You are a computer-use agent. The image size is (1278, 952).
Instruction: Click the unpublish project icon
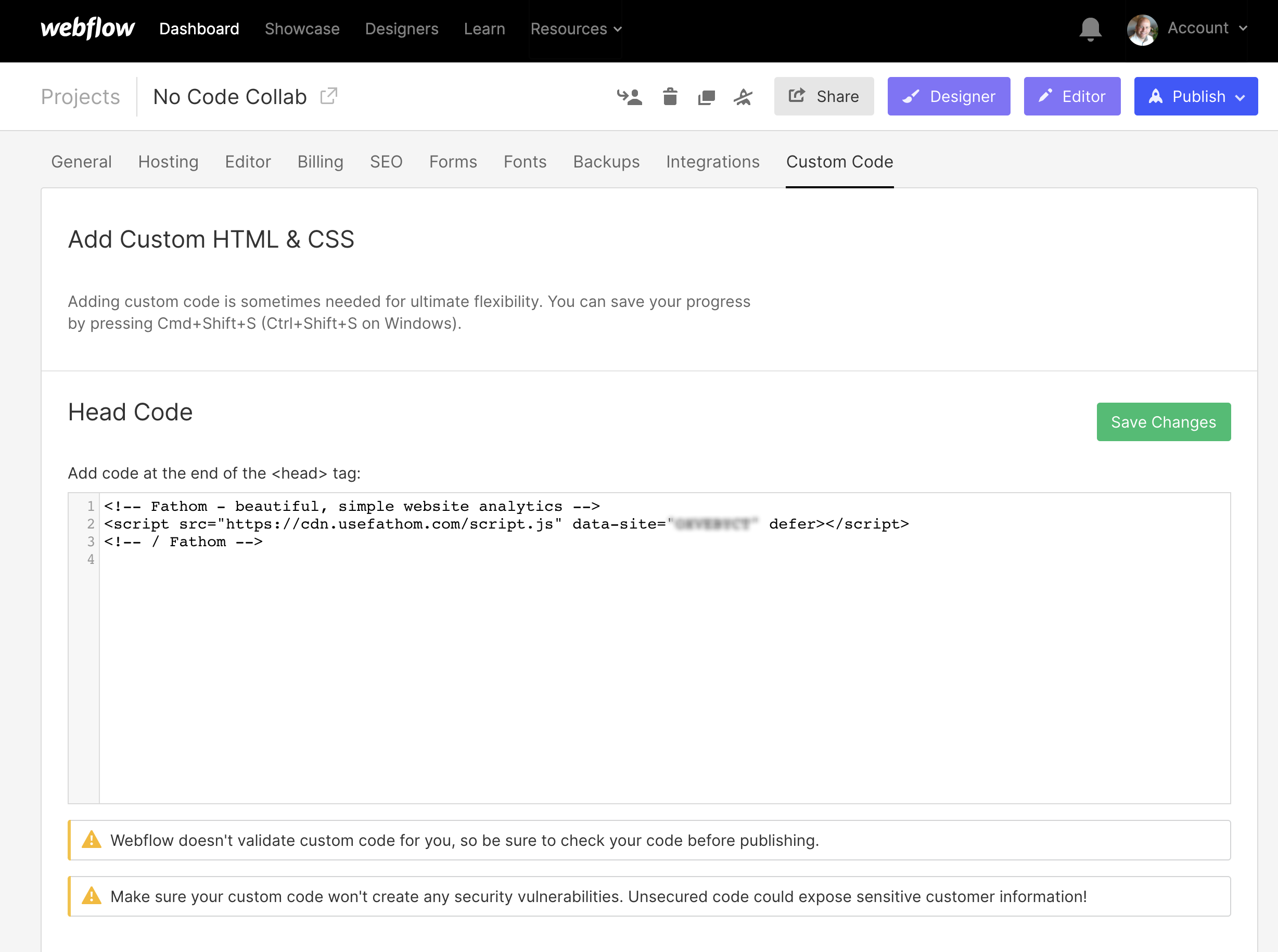(x=743, y=97)
